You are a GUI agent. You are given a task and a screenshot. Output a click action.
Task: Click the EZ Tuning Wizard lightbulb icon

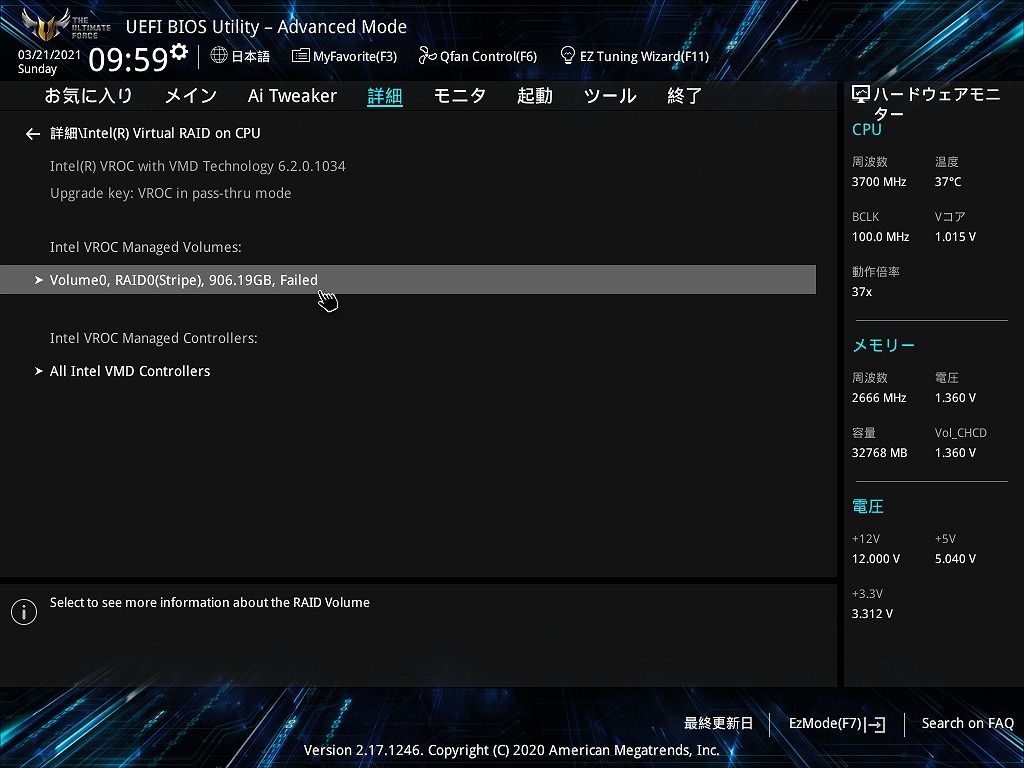(x=568, y=55)
